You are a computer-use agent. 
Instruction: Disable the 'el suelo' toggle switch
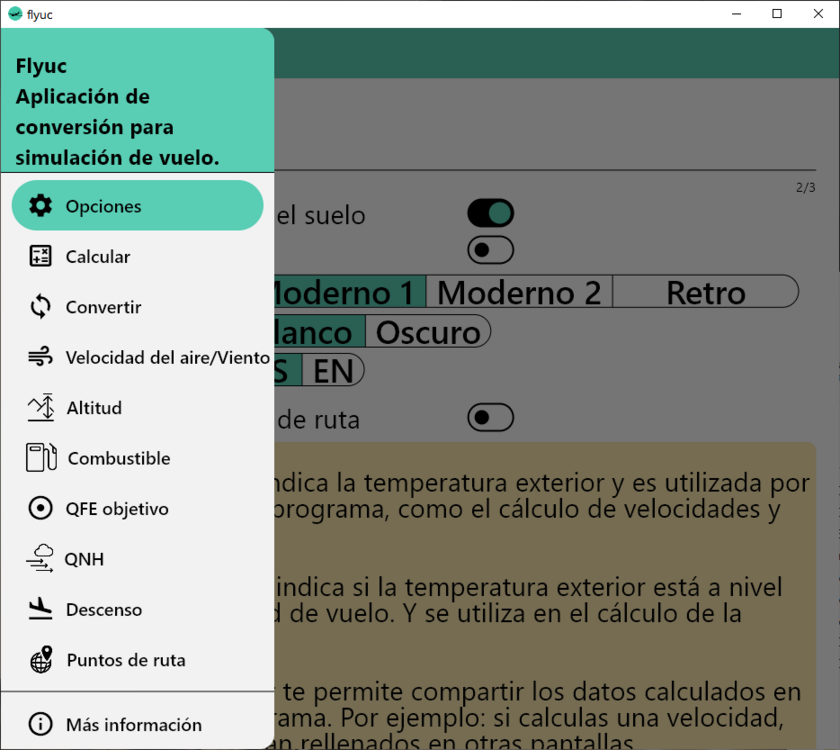point(491,213)
